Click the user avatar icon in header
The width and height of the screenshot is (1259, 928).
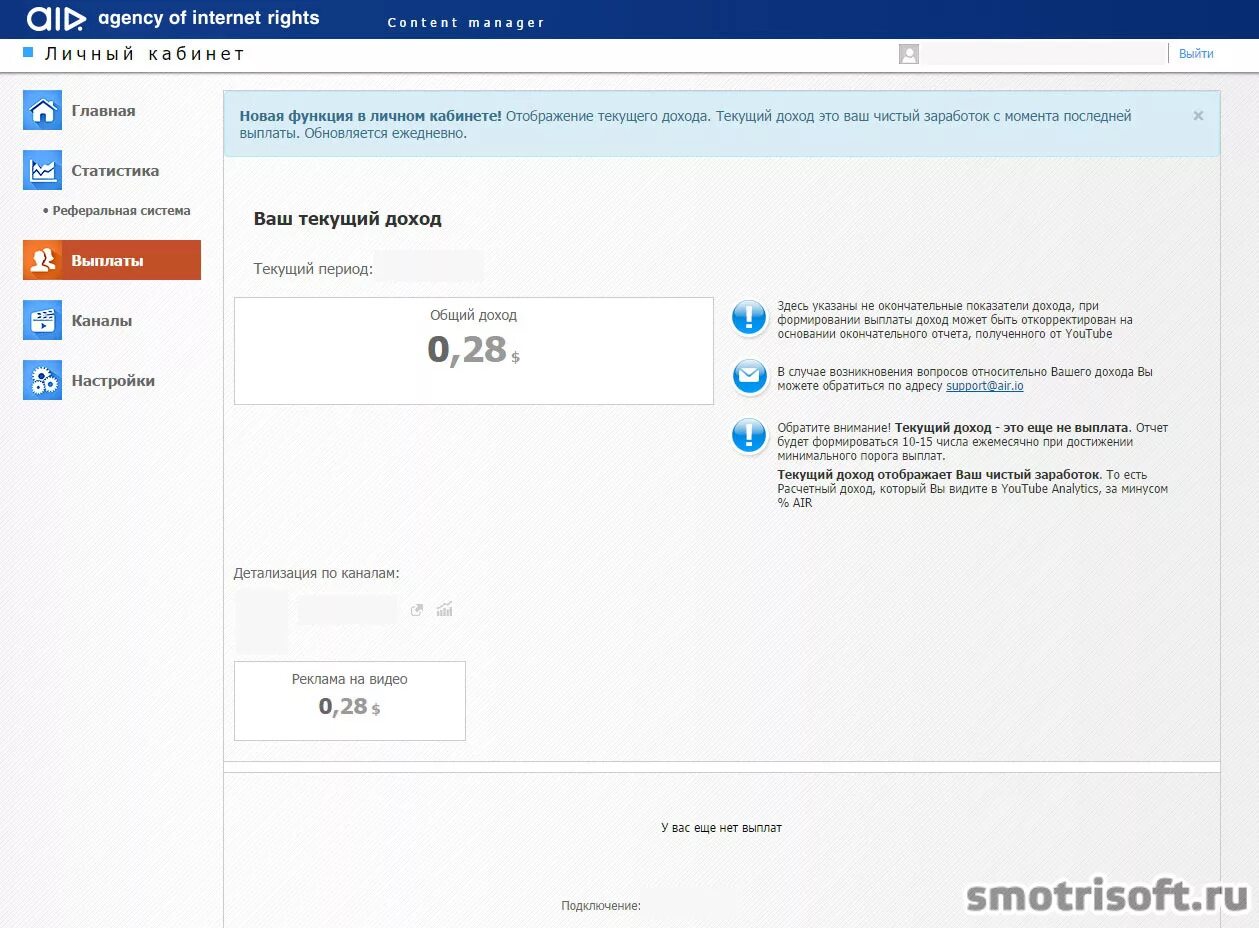(908, 54)
